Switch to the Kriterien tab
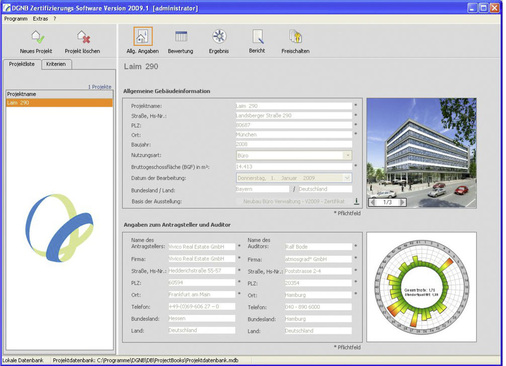Image resolution: width=506 pixels, height=366 pixels. tap(56, 64)
